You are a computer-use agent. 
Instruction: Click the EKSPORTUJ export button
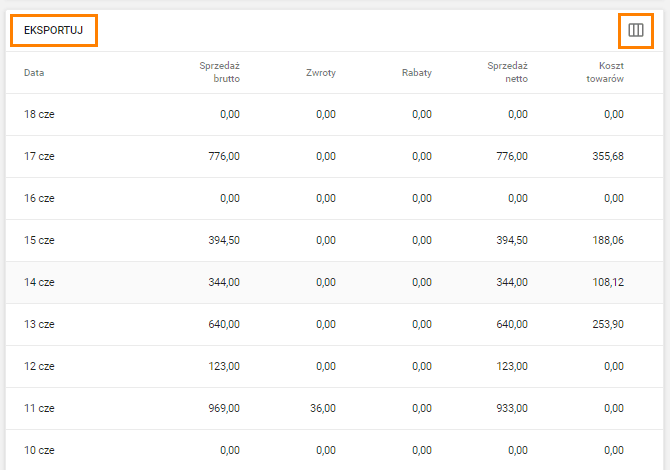(54, 31)
